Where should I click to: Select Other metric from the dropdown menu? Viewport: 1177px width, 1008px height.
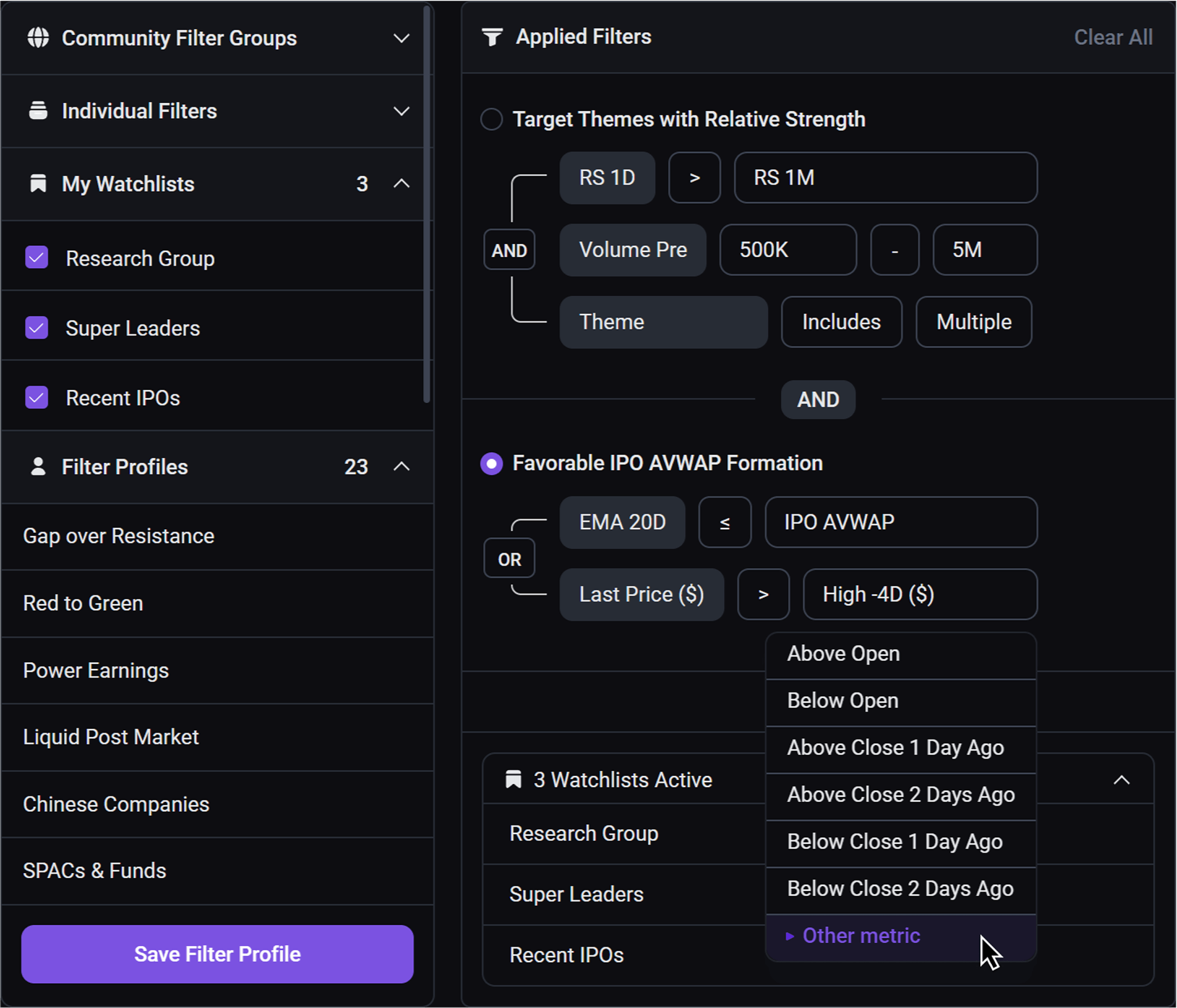coord(860,936)
